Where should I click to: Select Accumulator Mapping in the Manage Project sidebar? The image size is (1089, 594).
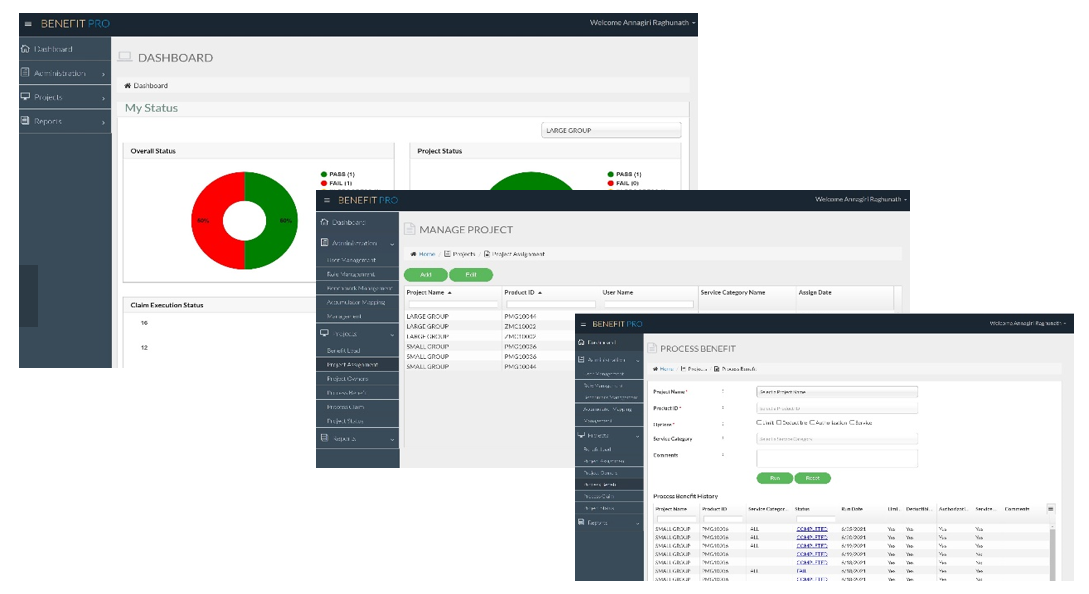pyautogui.click(x=356, y=302)
